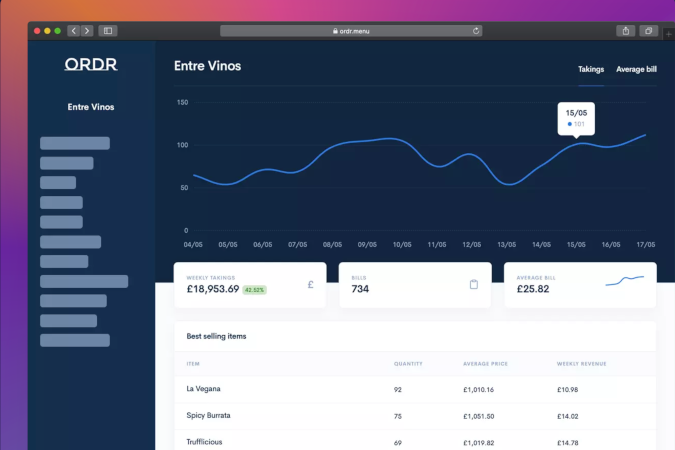Click the 42.52% green badge
The image size is (675, 450).
pos(254,290)
